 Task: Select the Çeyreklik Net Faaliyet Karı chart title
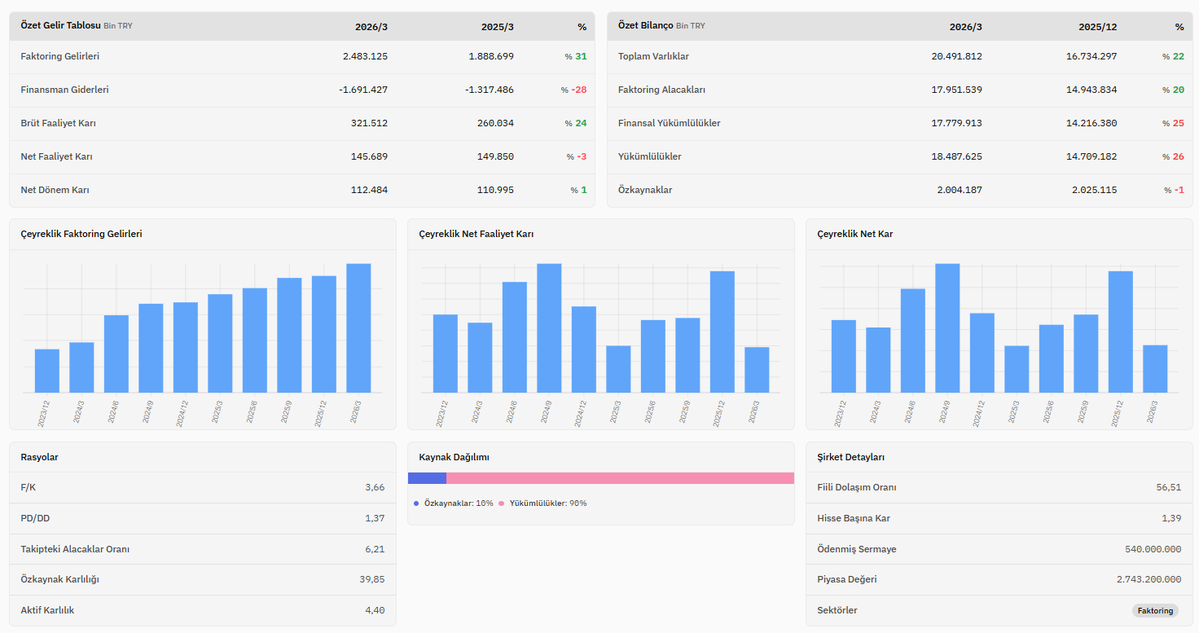(476, 234)
